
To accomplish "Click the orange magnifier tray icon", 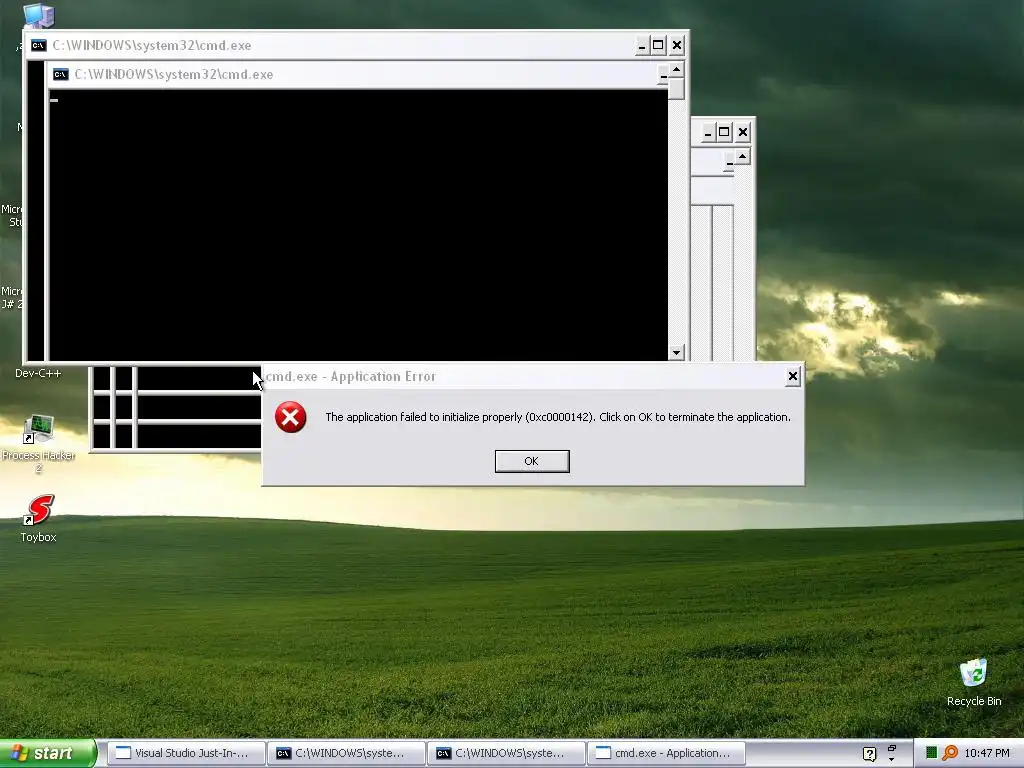I will 950,753.
